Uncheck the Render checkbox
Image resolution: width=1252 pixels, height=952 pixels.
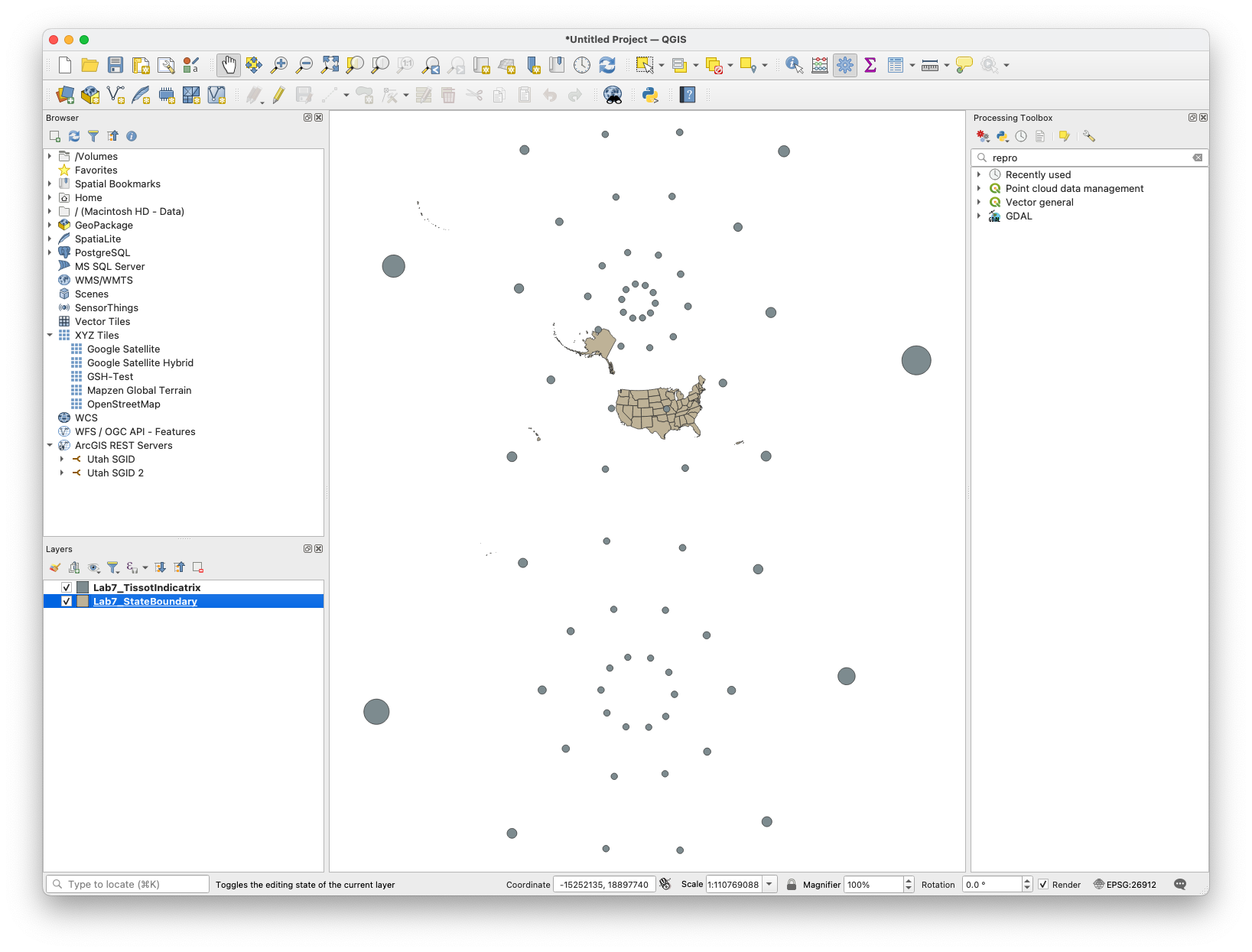1043,884
